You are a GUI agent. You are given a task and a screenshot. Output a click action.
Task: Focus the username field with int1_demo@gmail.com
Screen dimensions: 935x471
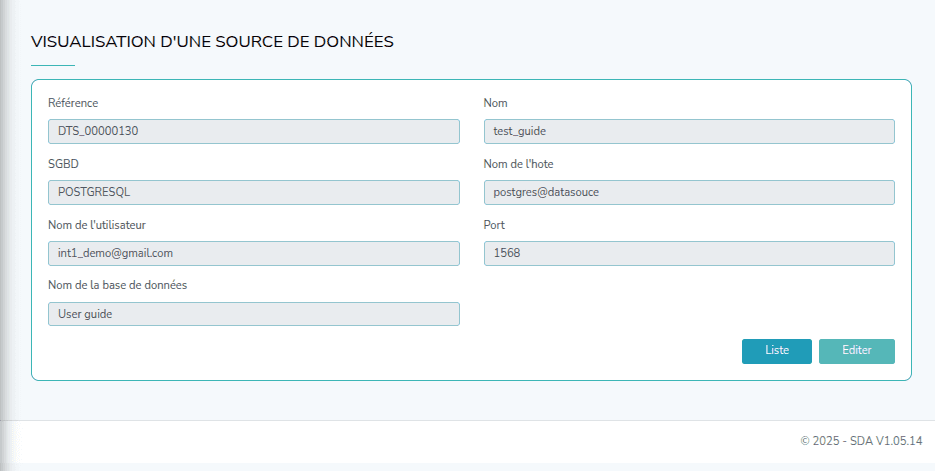click(253, 253)
